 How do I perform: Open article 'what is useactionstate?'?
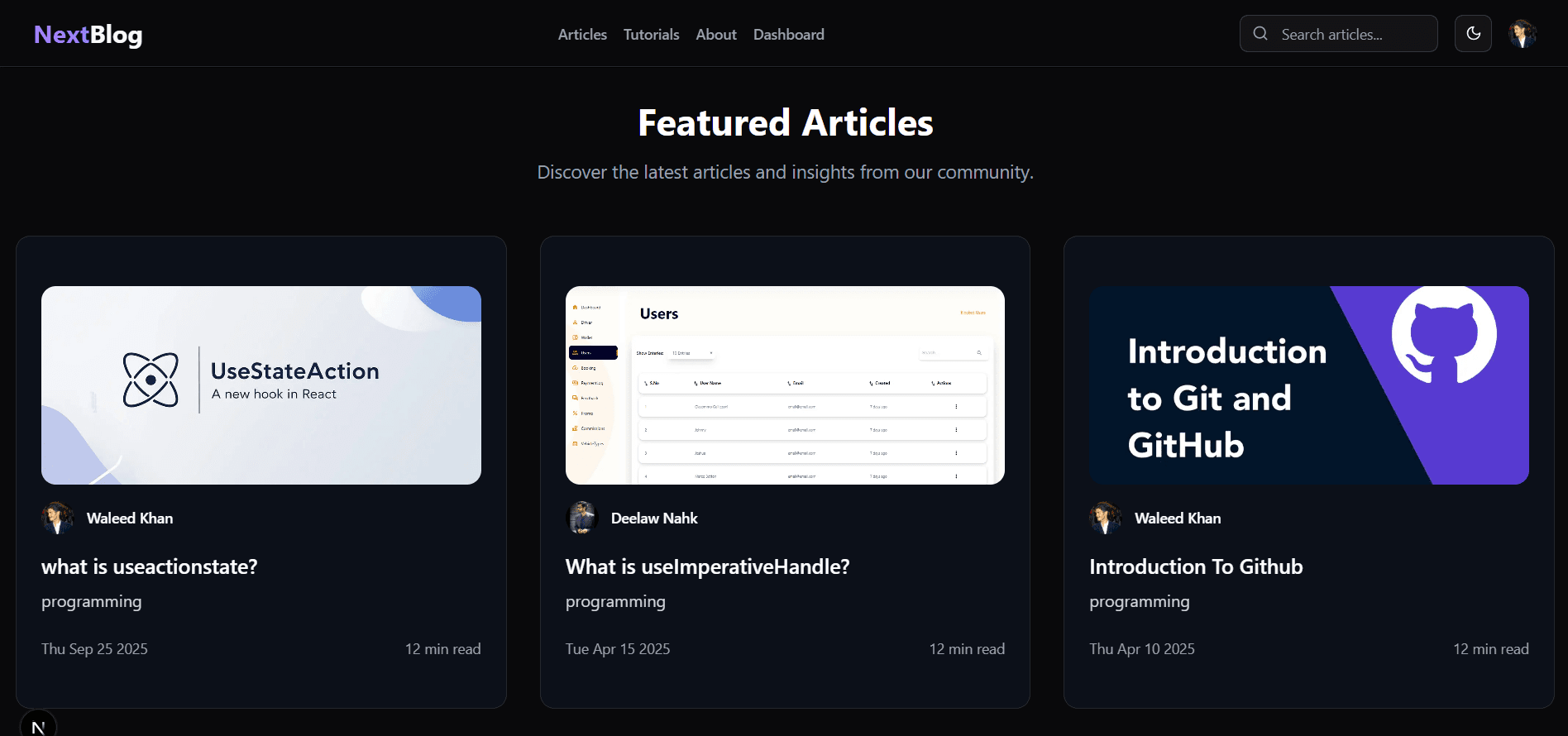tap(150, 567)
